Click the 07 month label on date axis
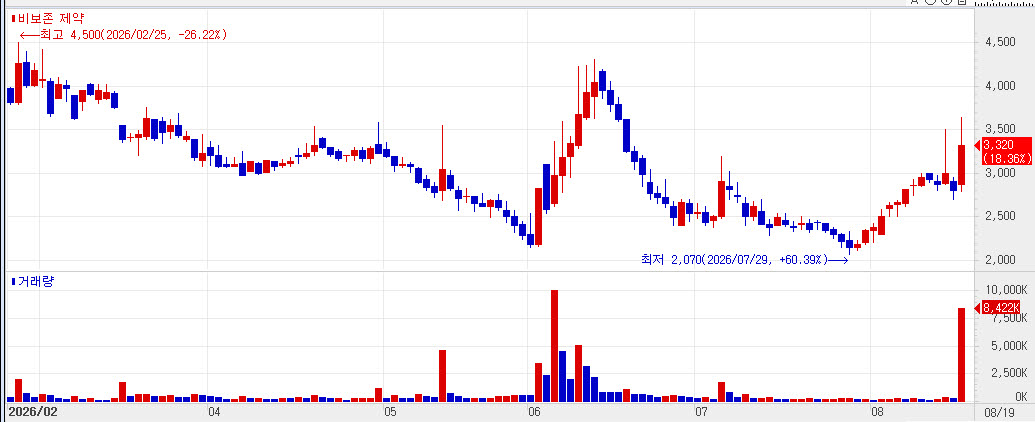 (x=702, y=413)
